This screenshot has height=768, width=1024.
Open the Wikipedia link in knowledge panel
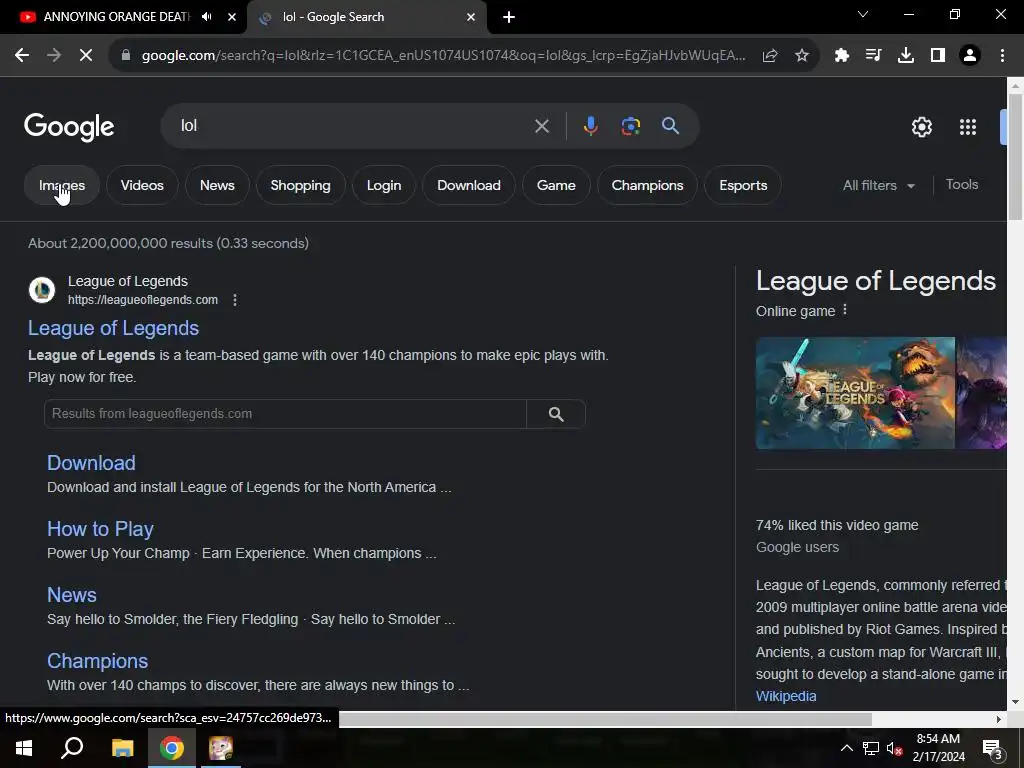[786, 696]
